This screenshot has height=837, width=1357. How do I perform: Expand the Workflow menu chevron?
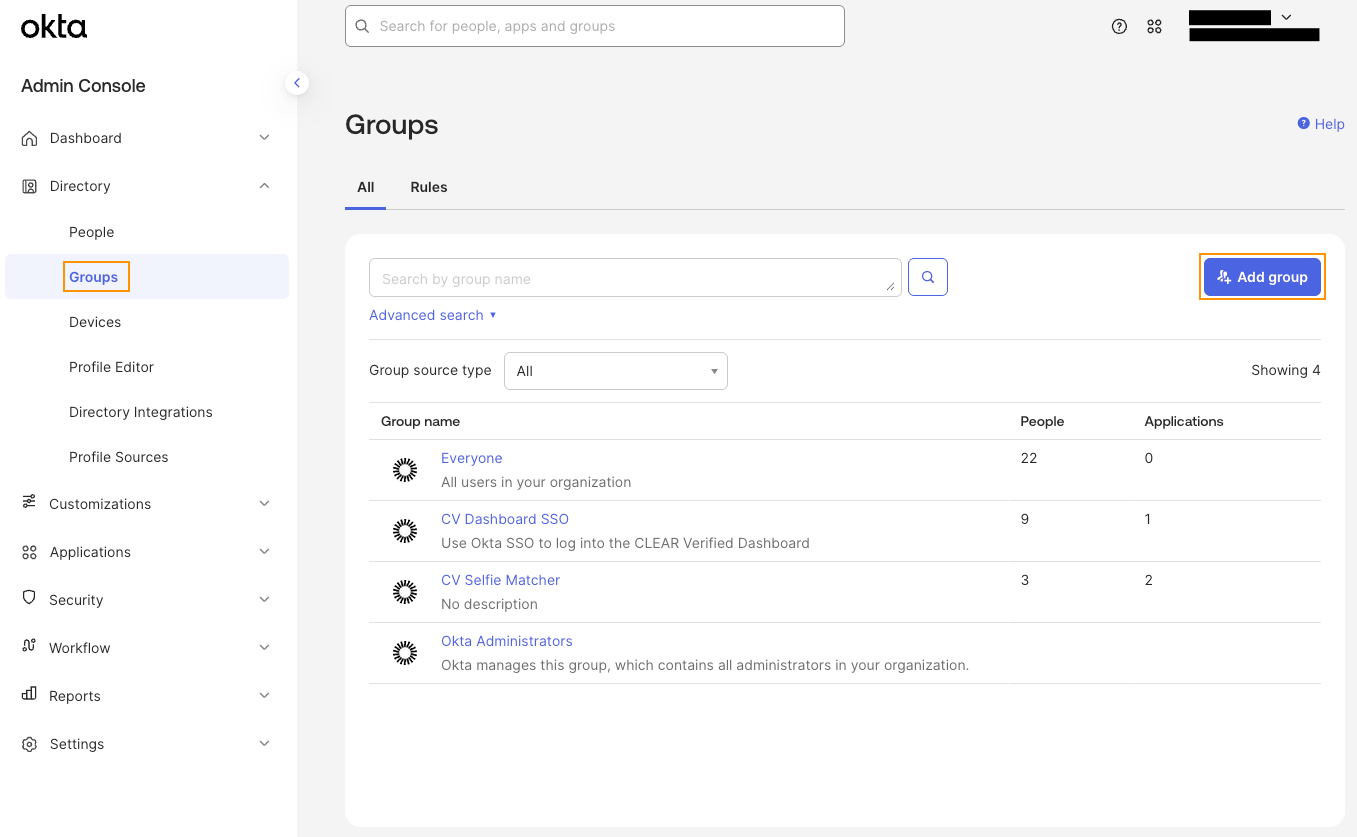tap(264, 648)
